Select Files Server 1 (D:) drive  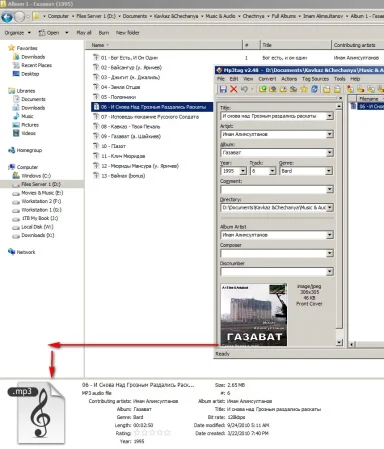pyautogui.click(x=41, y=184)
